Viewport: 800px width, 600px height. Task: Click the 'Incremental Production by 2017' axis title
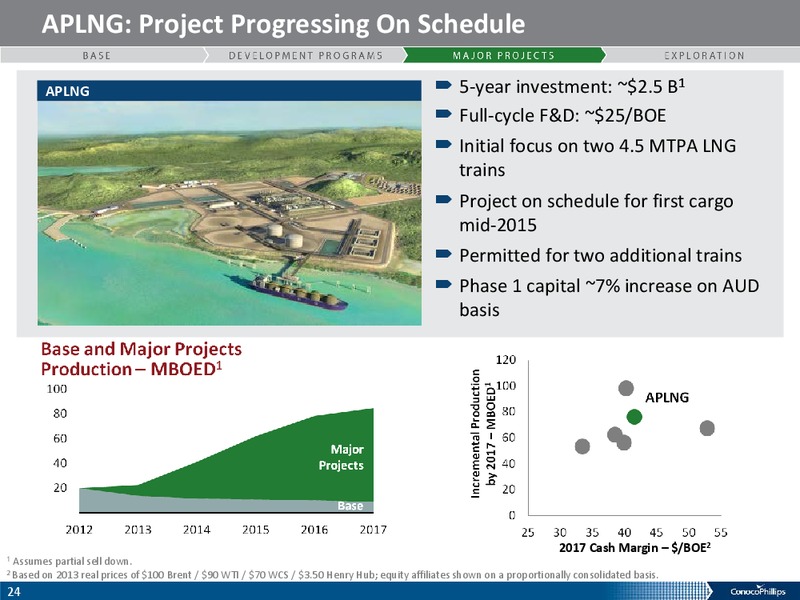pyautogui.click(x=482, y=433)
